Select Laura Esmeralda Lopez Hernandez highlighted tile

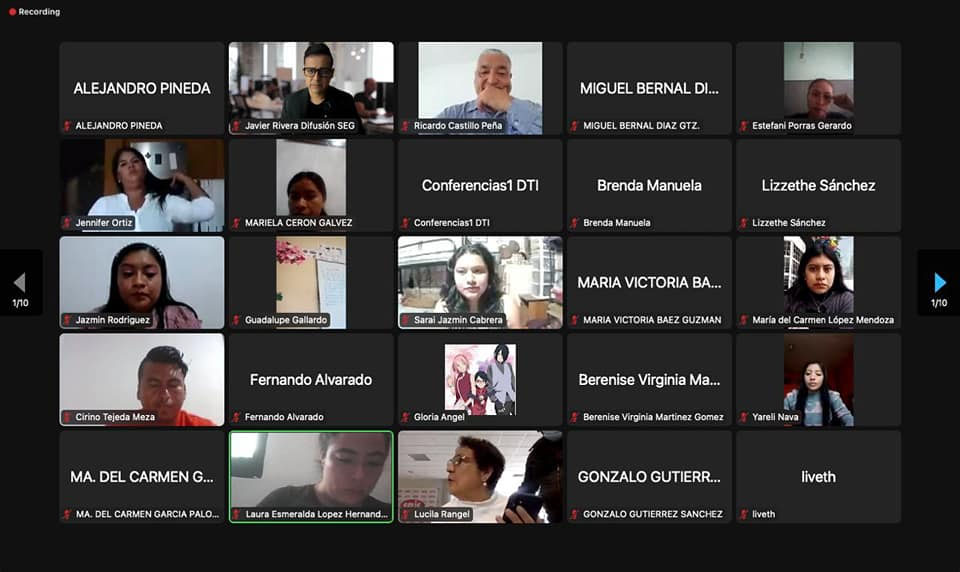tap(311, 477)
